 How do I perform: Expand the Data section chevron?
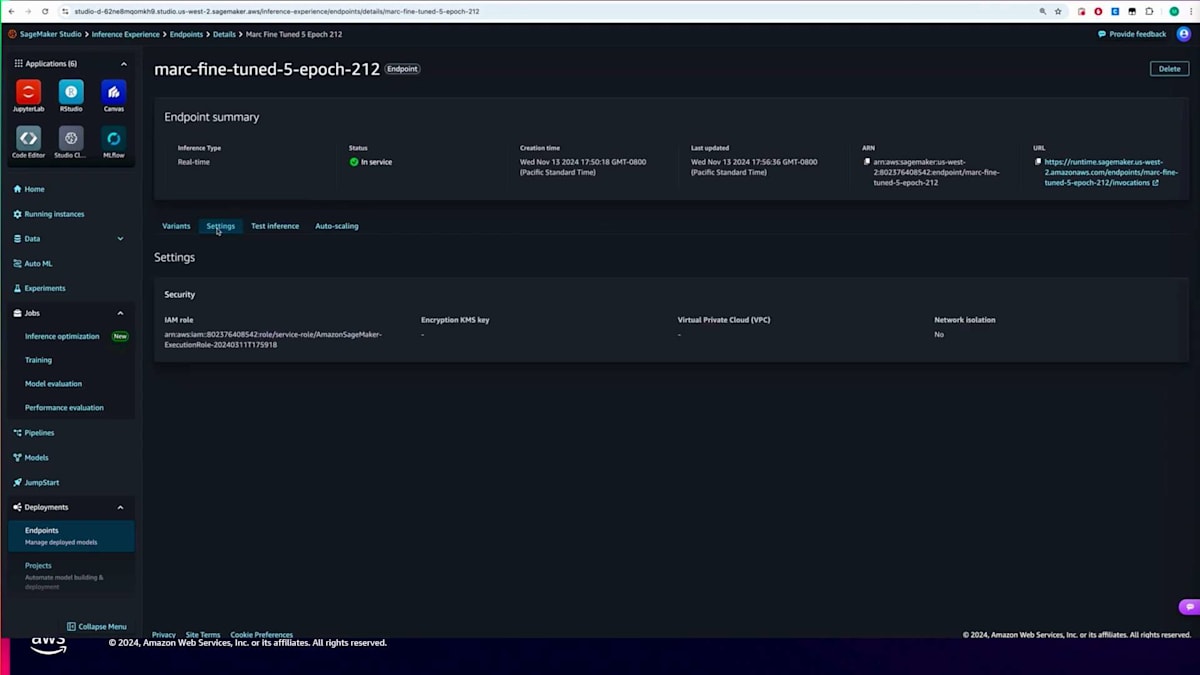pyautogui.click(x=121, y=239)
